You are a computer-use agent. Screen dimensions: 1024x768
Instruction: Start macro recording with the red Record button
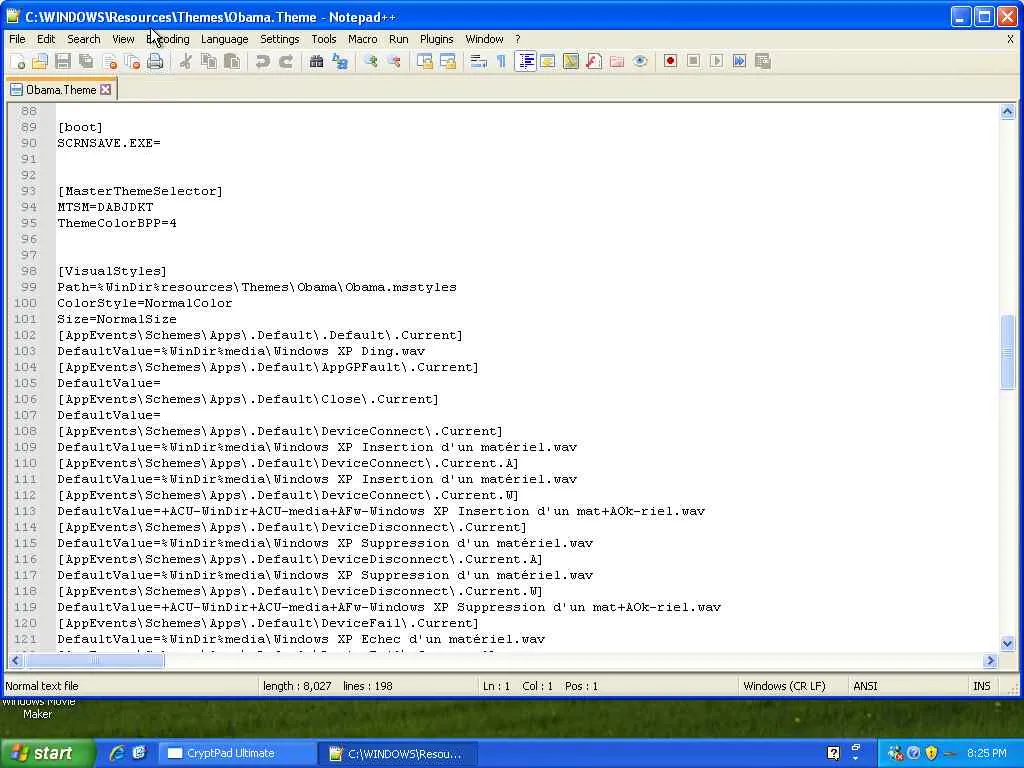[x=670, y=61]
